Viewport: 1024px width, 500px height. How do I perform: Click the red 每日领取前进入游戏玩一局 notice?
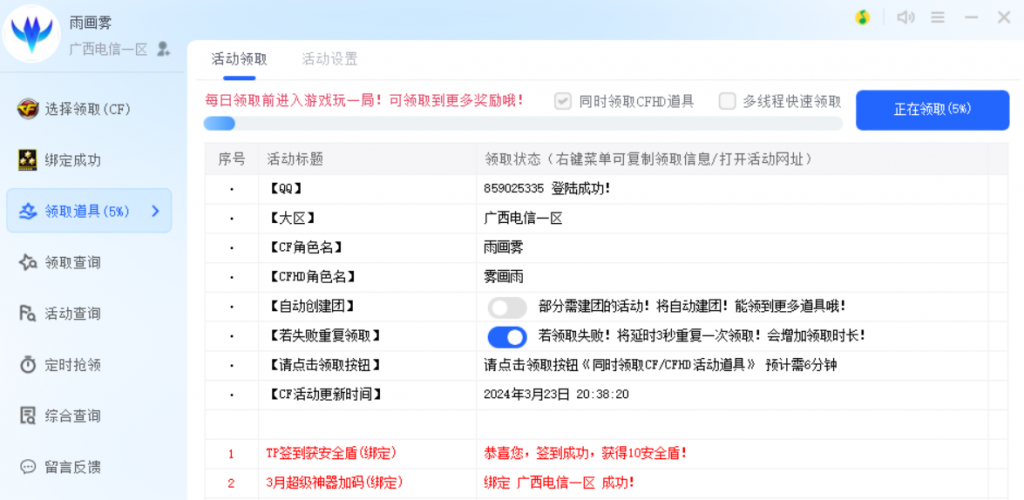tap(364, 101)
